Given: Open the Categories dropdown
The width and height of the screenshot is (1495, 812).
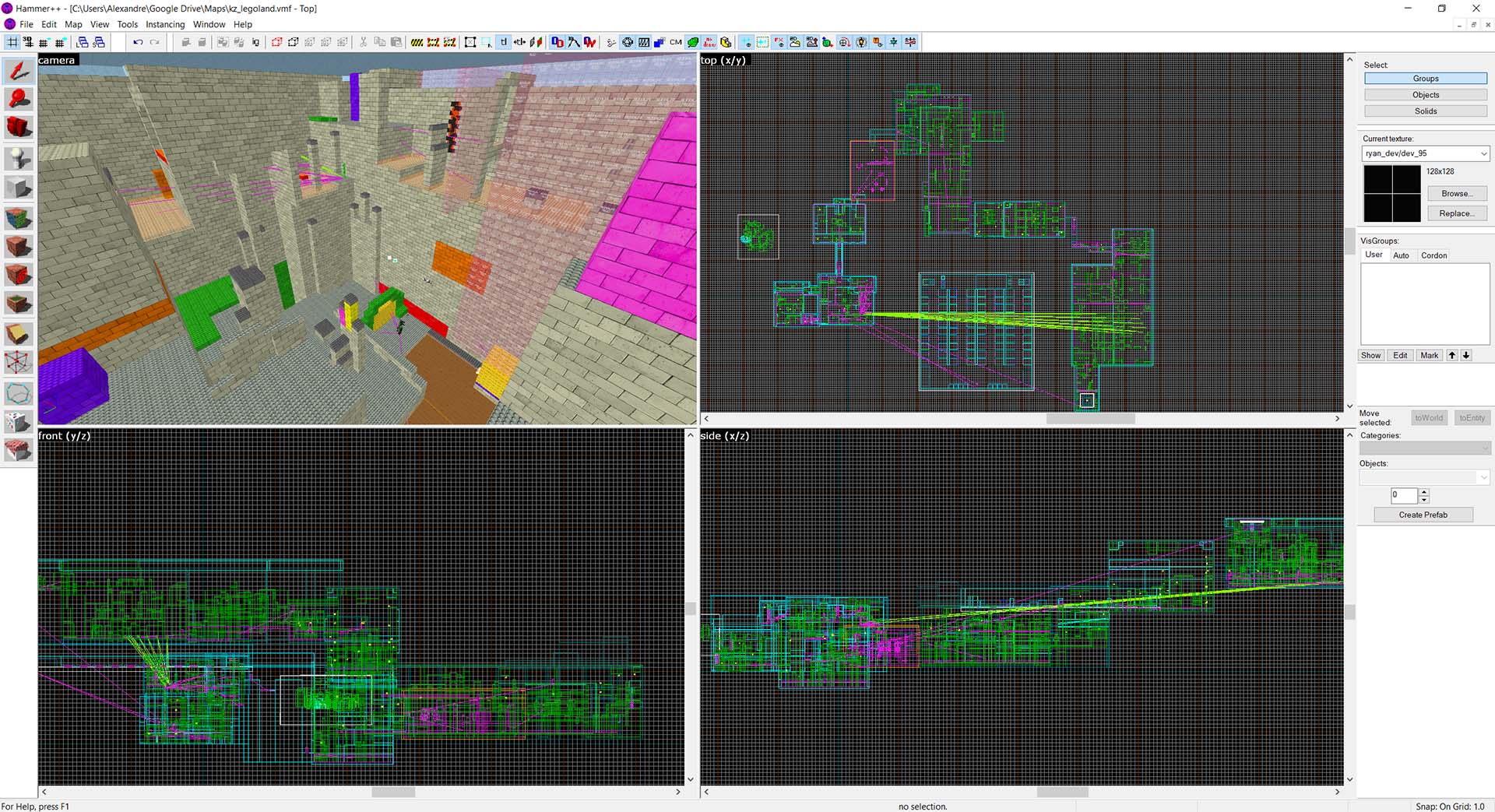Looking at the screenshot, I should pos(1424,448).
